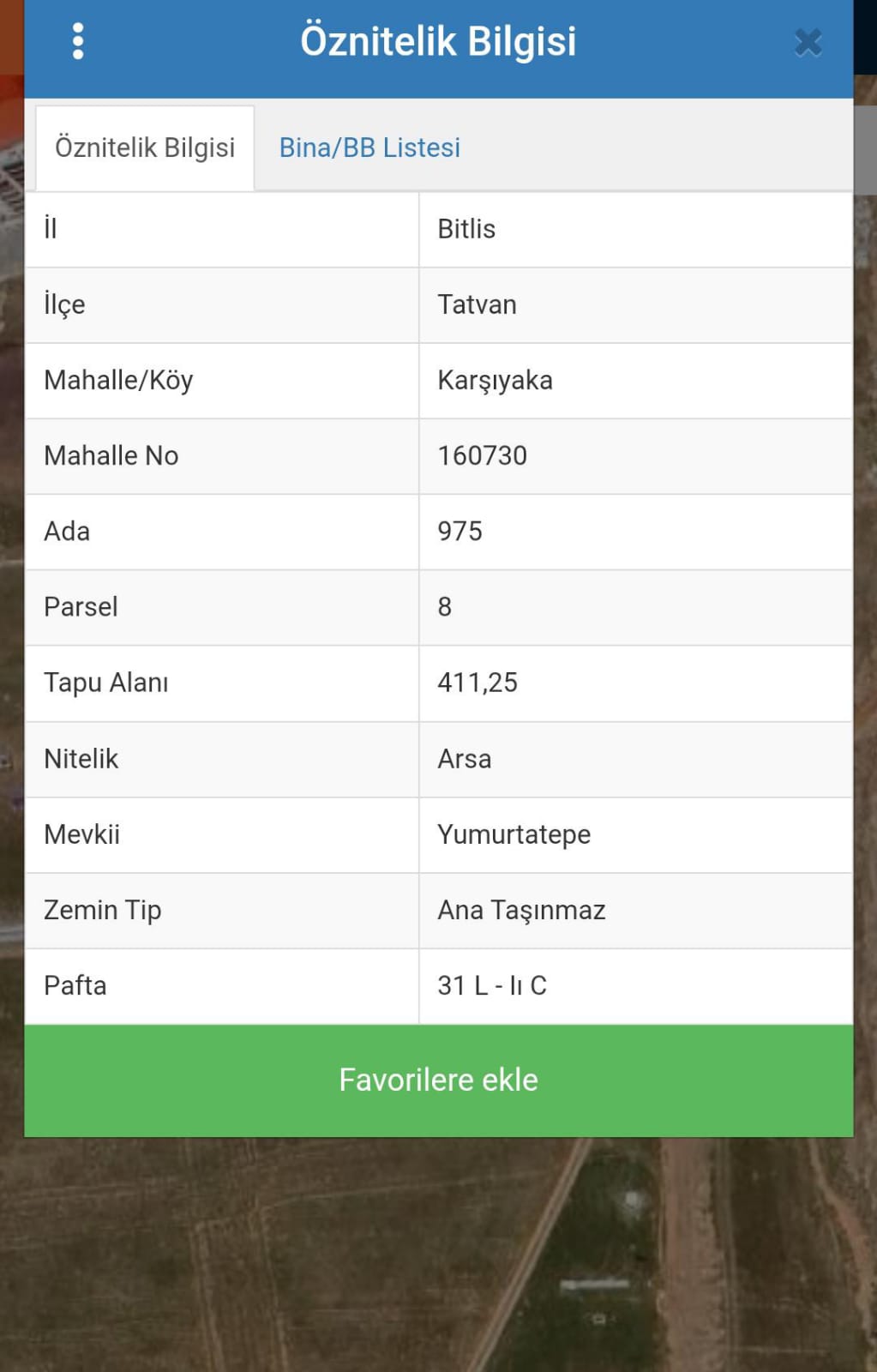The width and height of the screenshot is (877, 1372).
Task: Switch to the Bina/BB Listesi tab
Action: click(369, 147)
